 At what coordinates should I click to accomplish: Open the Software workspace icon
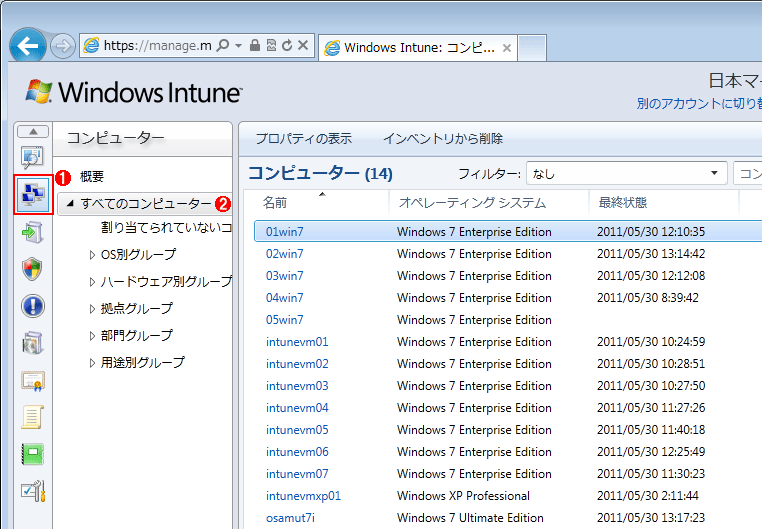click(33, 343)
